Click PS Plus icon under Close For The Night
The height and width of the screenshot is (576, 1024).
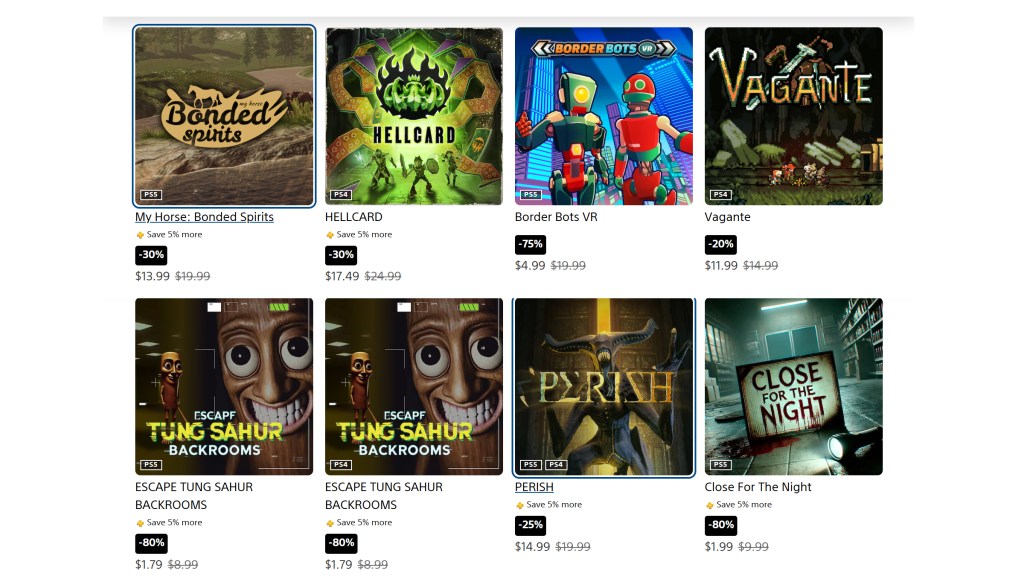pos(710,505)
